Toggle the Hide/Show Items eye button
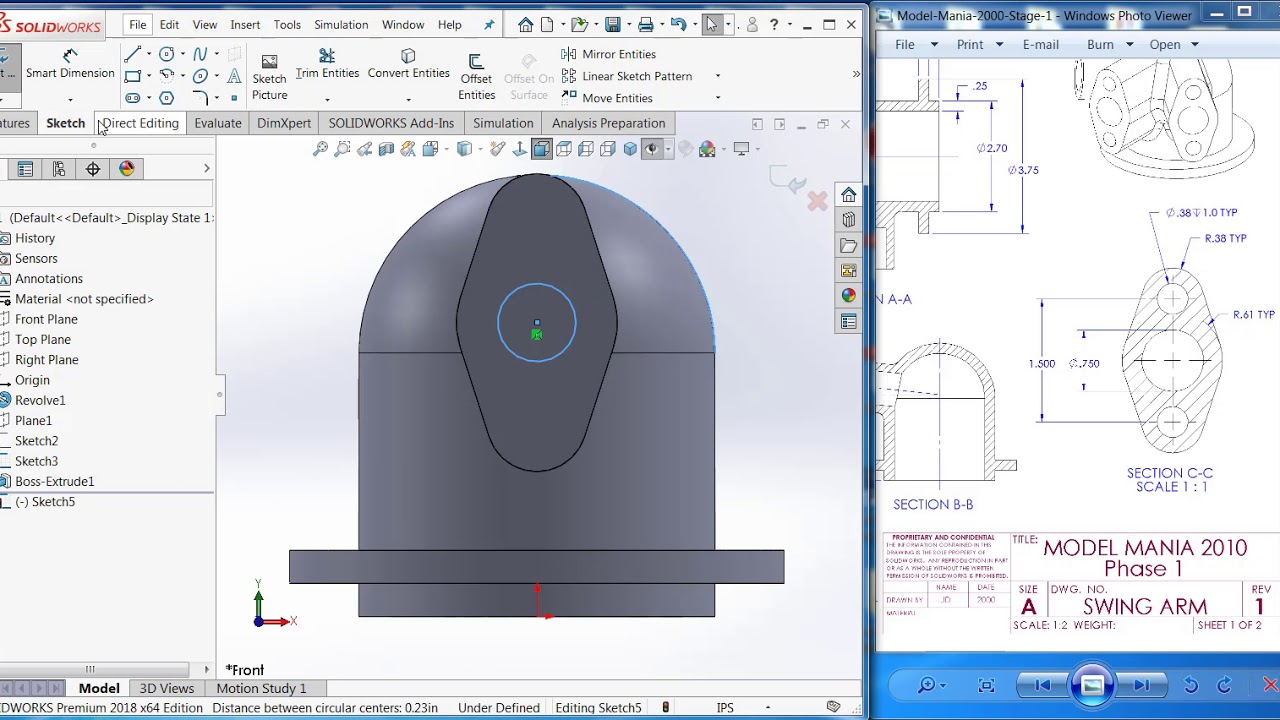This screenshot has width=1280, height=720. click(x=651, y=149)
